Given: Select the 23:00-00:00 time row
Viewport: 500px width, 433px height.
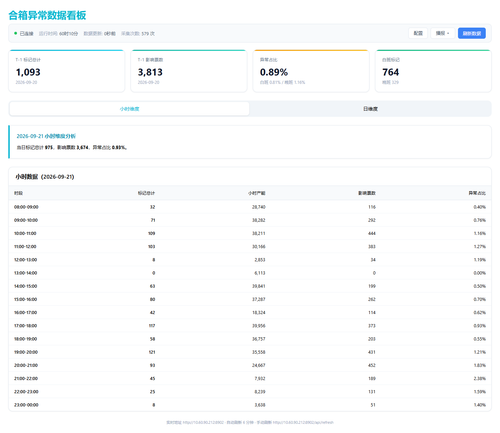Looking at the screenshot, I should [250, 405].
